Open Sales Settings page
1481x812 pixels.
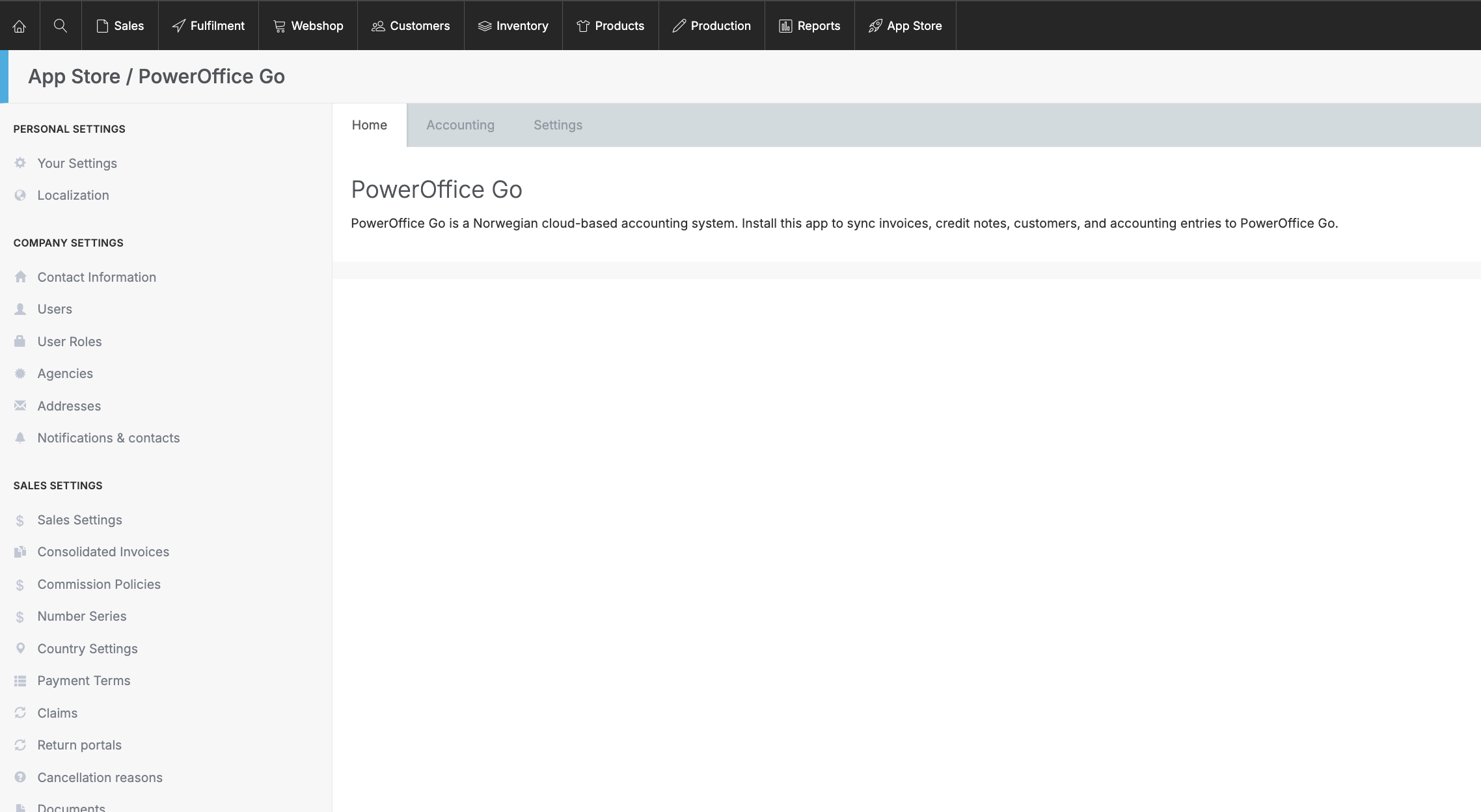click(x=80, y=520)
